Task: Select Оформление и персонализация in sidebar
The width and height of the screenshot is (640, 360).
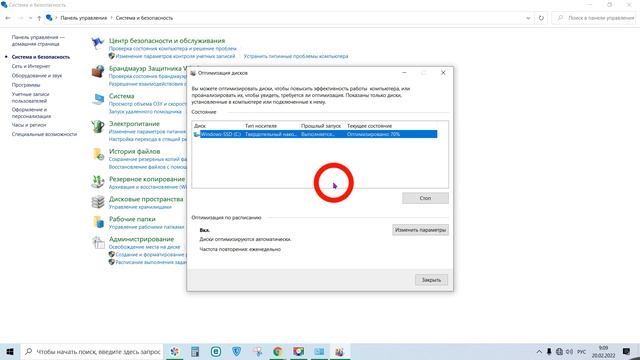Action: [31, 113]
